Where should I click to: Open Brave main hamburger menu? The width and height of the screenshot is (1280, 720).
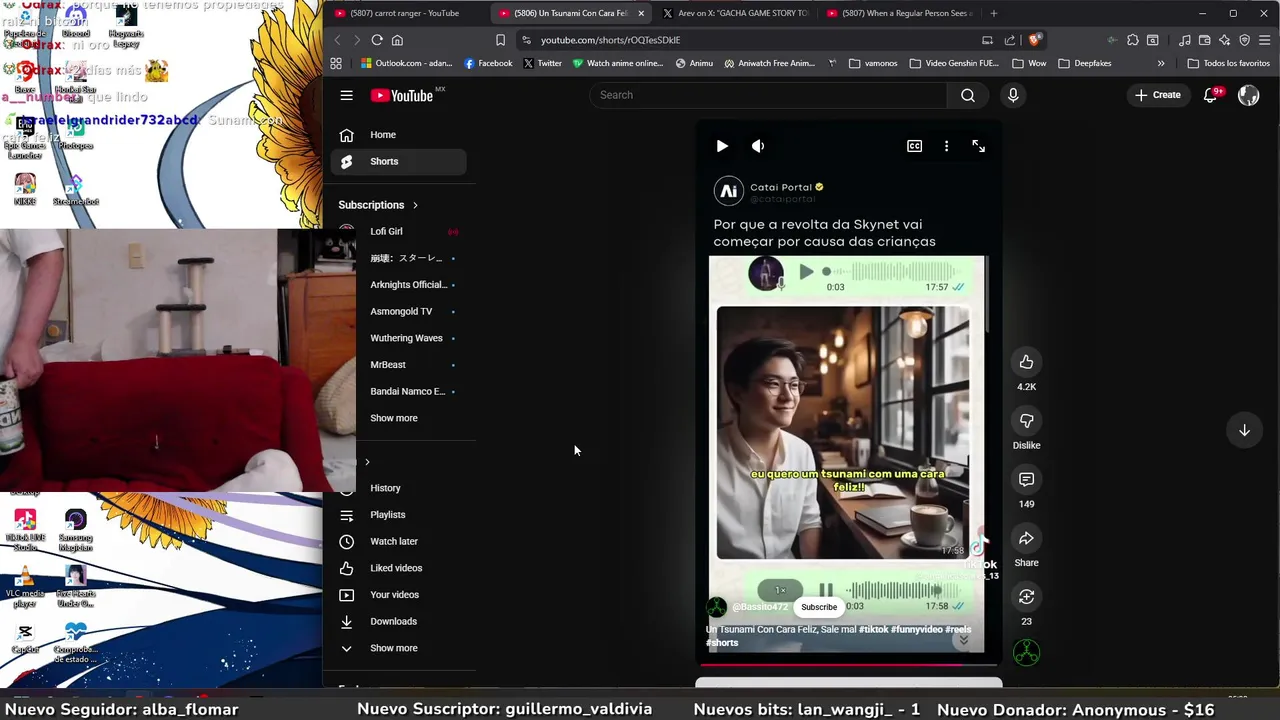click(x=1264, y=40)
